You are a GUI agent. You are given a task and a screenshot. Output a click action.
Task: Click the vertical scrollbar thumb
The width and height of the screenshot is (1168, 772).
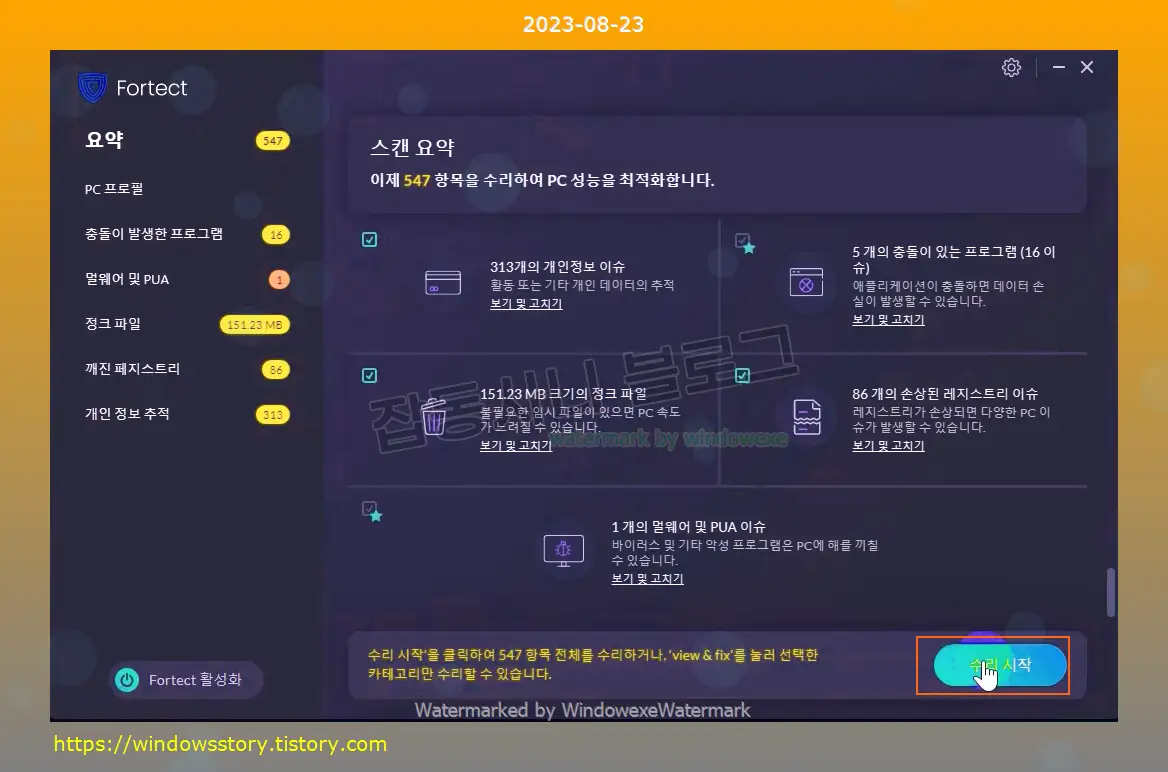(x=1111, y=593)
